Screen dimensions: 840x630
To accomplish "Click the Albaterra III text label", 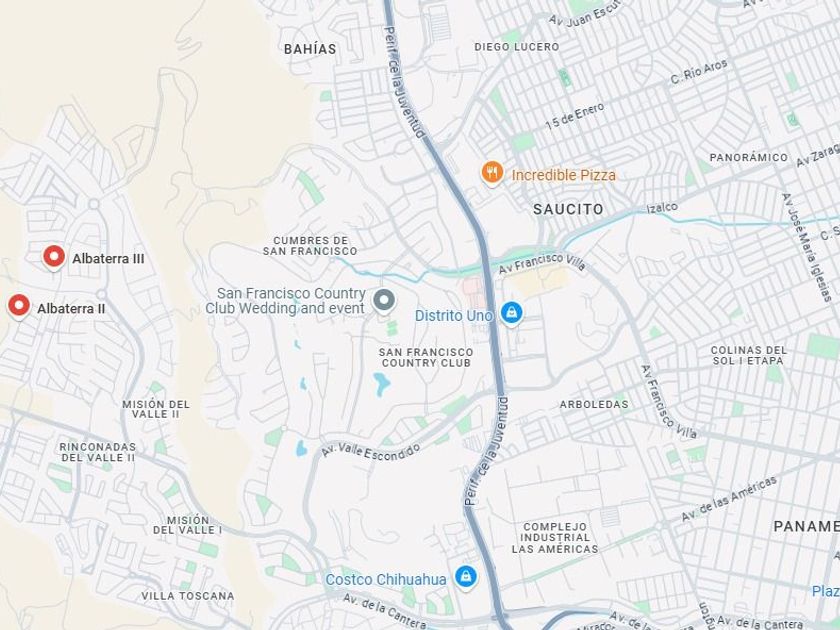I will pyautogui.click(x=108, y=259).
